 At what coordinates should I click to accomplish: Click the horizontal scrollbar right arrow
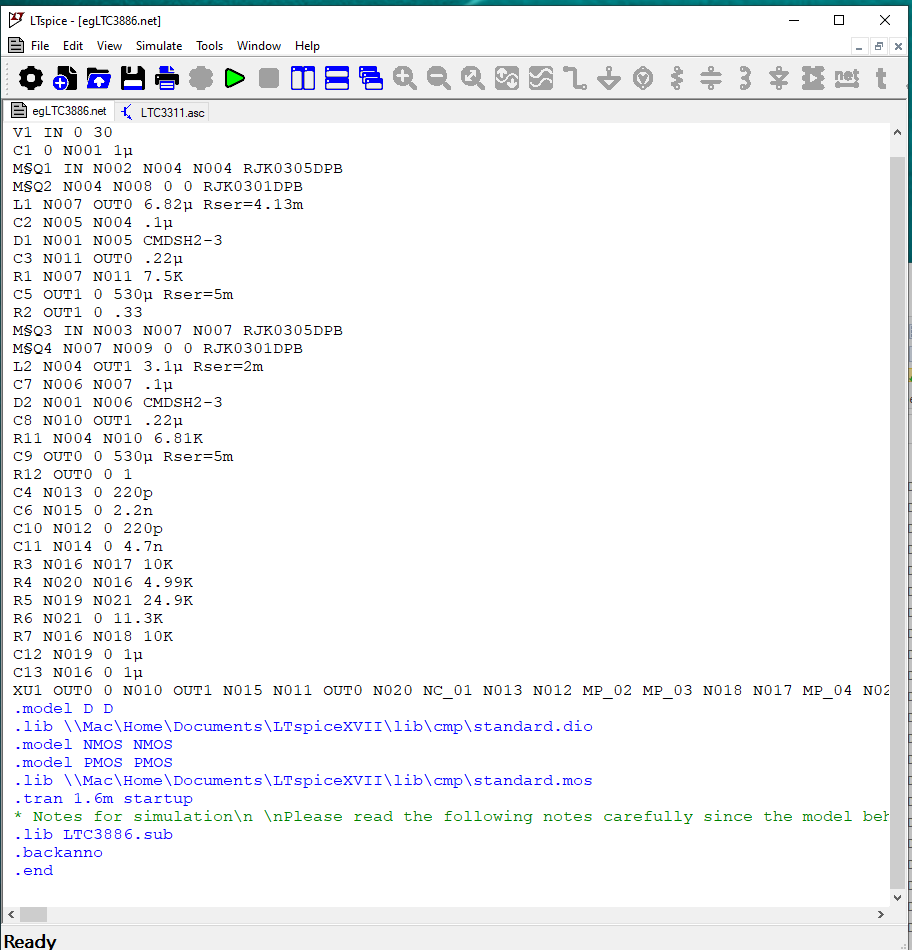click(881, 914)
